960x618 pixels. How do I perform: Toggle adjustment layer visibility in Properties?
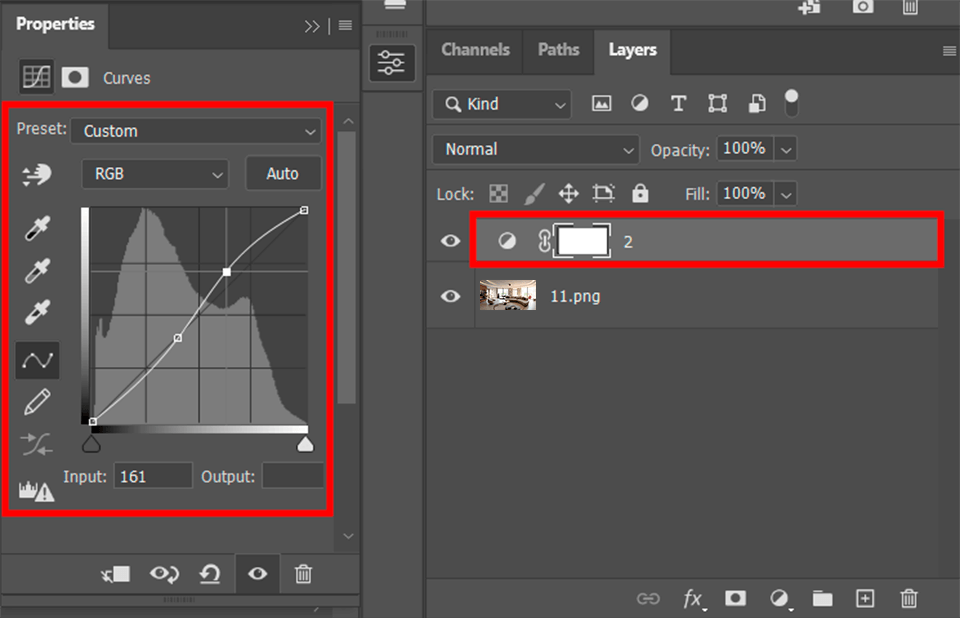pyautogui.click(x=258, y=574)
